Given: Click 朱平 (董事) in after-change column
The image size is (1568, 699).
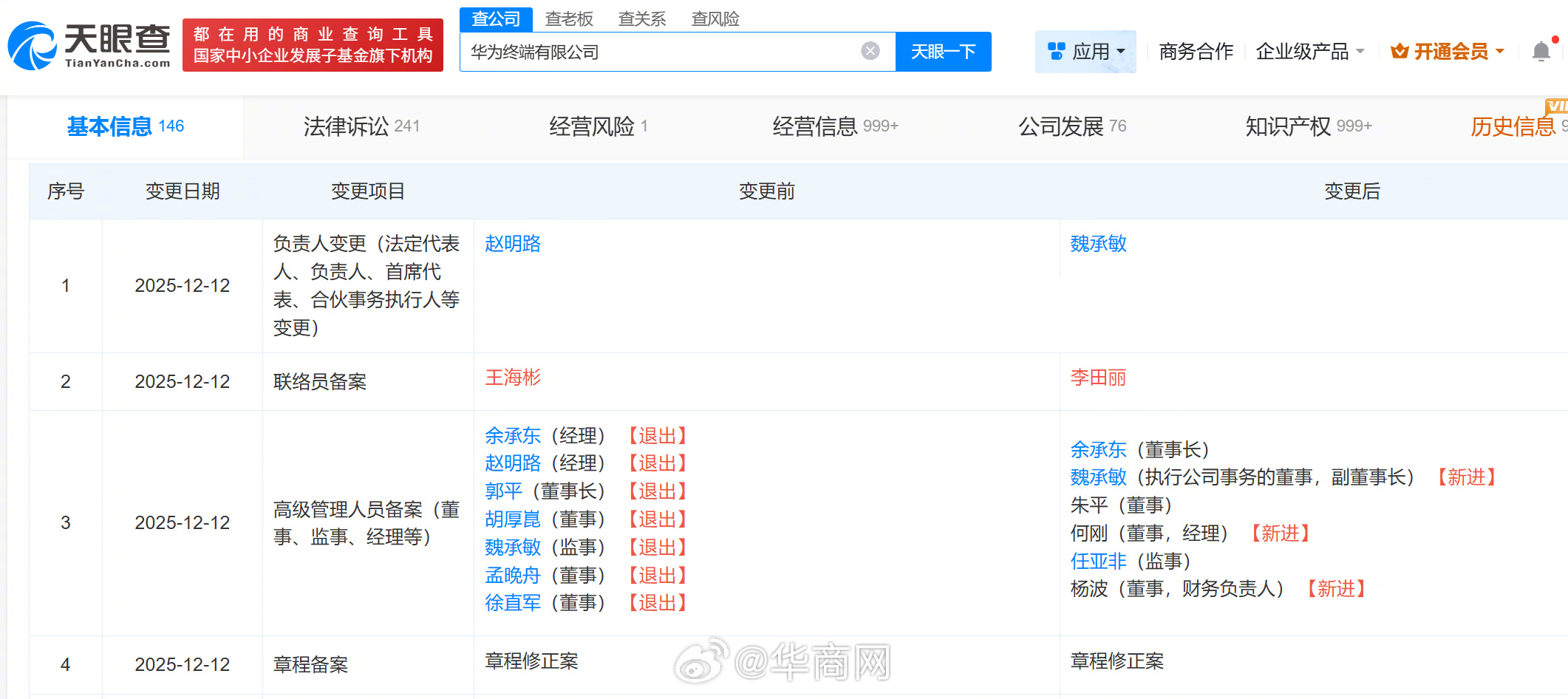Looking at the screenshot, I should tap(1122, 505).
